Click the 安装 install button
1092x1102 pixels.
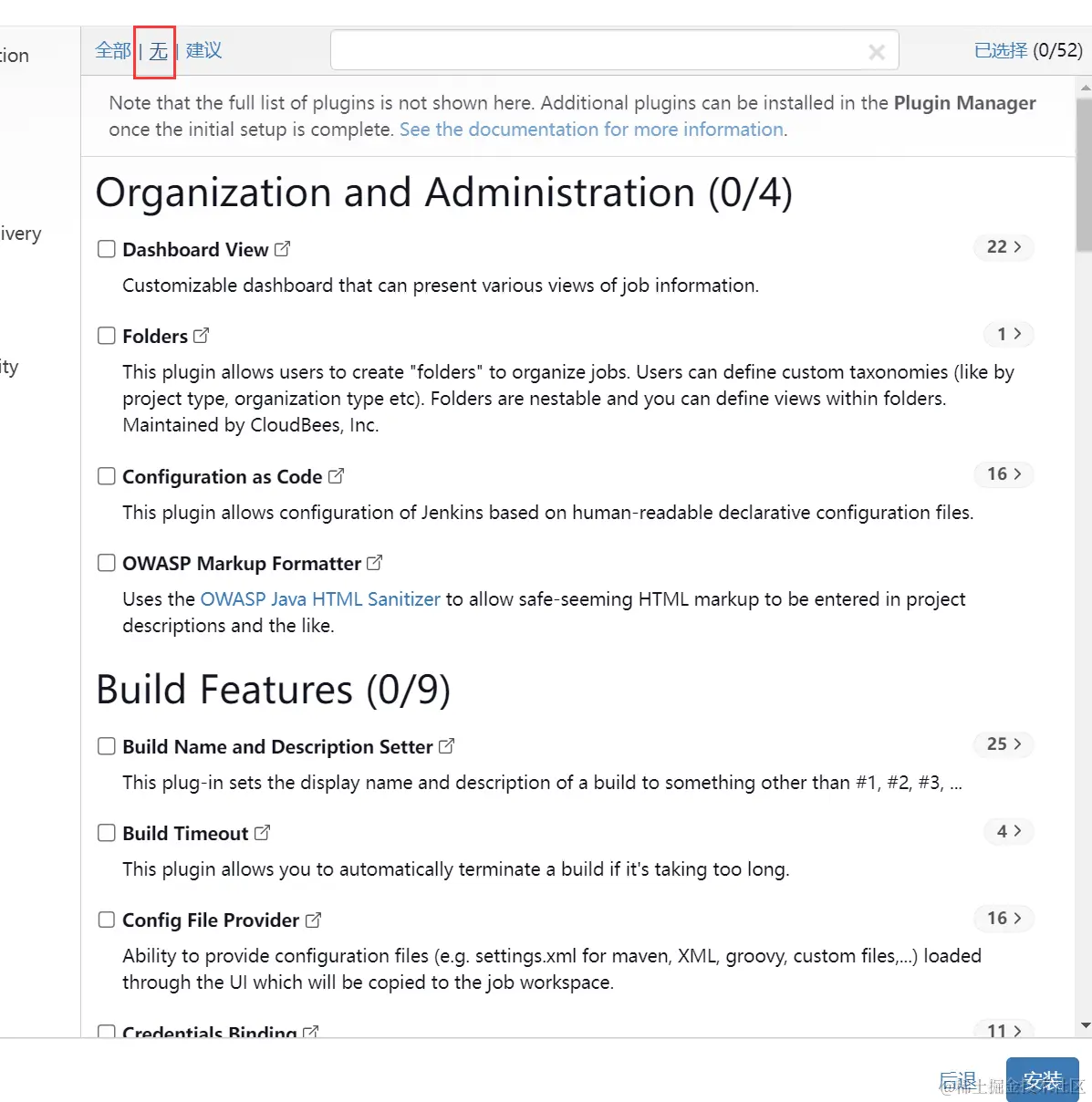click(1043, 1081)
